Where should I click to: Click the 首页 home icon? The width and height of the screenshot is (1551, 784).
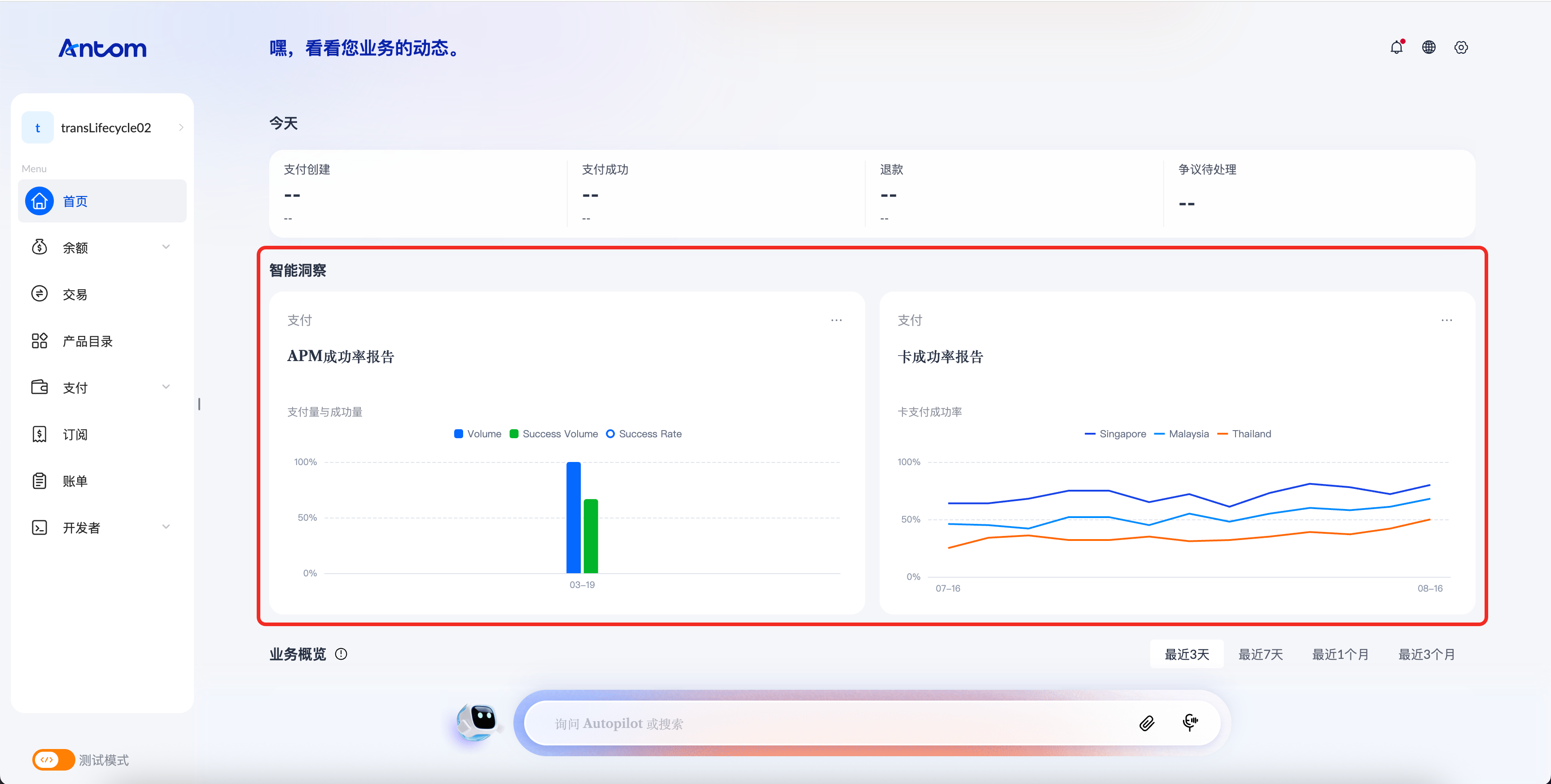(x=39, y=201)
